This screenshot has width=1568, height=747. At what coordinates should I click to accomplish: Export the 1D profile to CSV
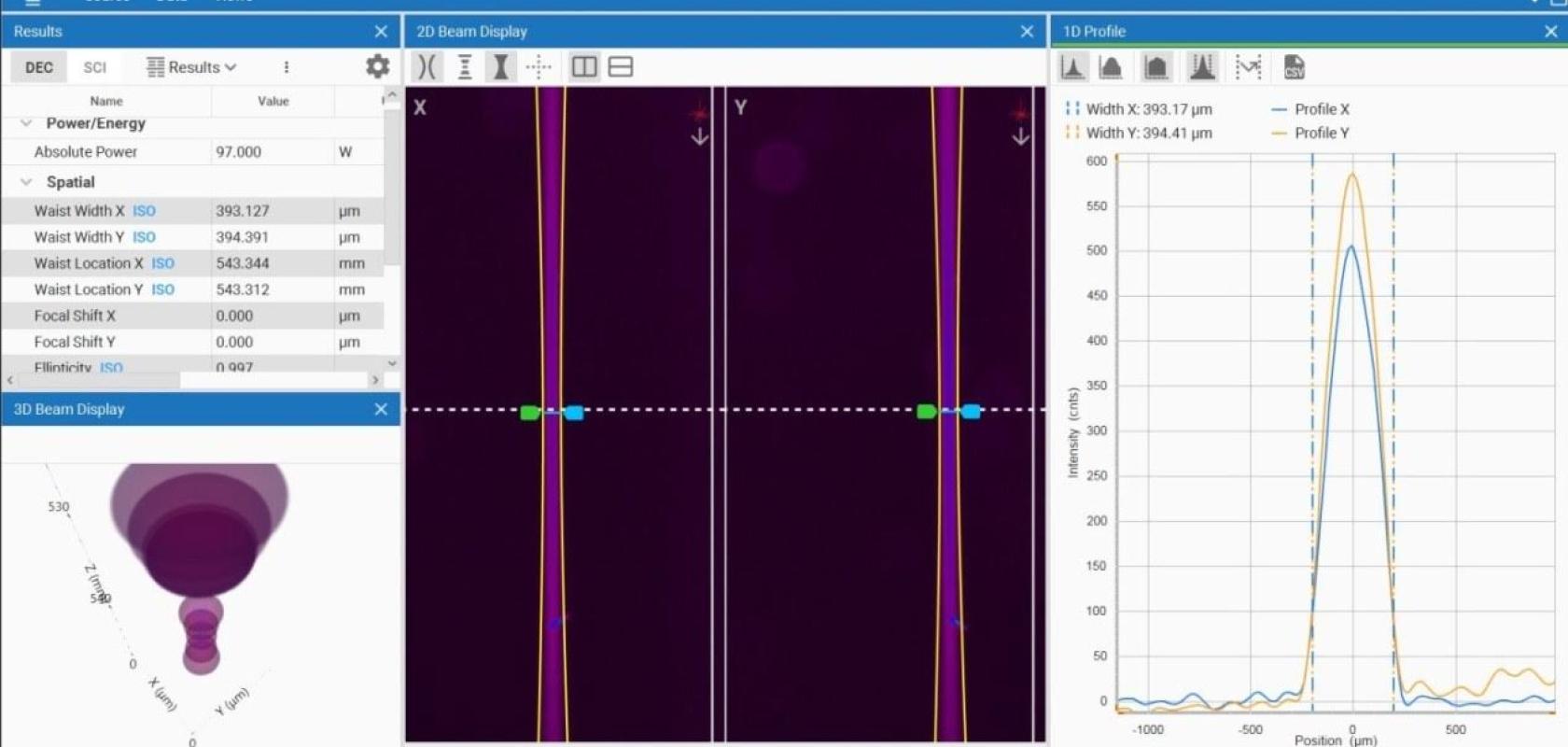(1294, 67)
